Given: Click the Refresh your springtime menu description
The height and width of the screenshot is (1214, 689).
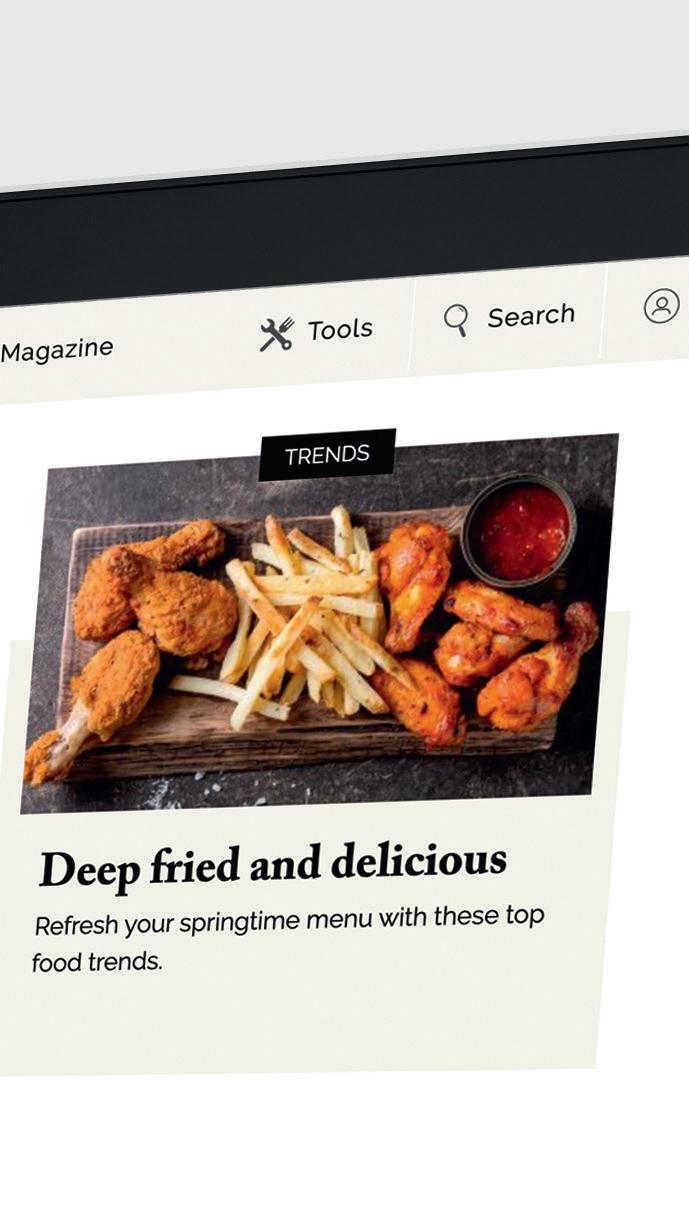Looking at the screenshot, I should point(290,920).
